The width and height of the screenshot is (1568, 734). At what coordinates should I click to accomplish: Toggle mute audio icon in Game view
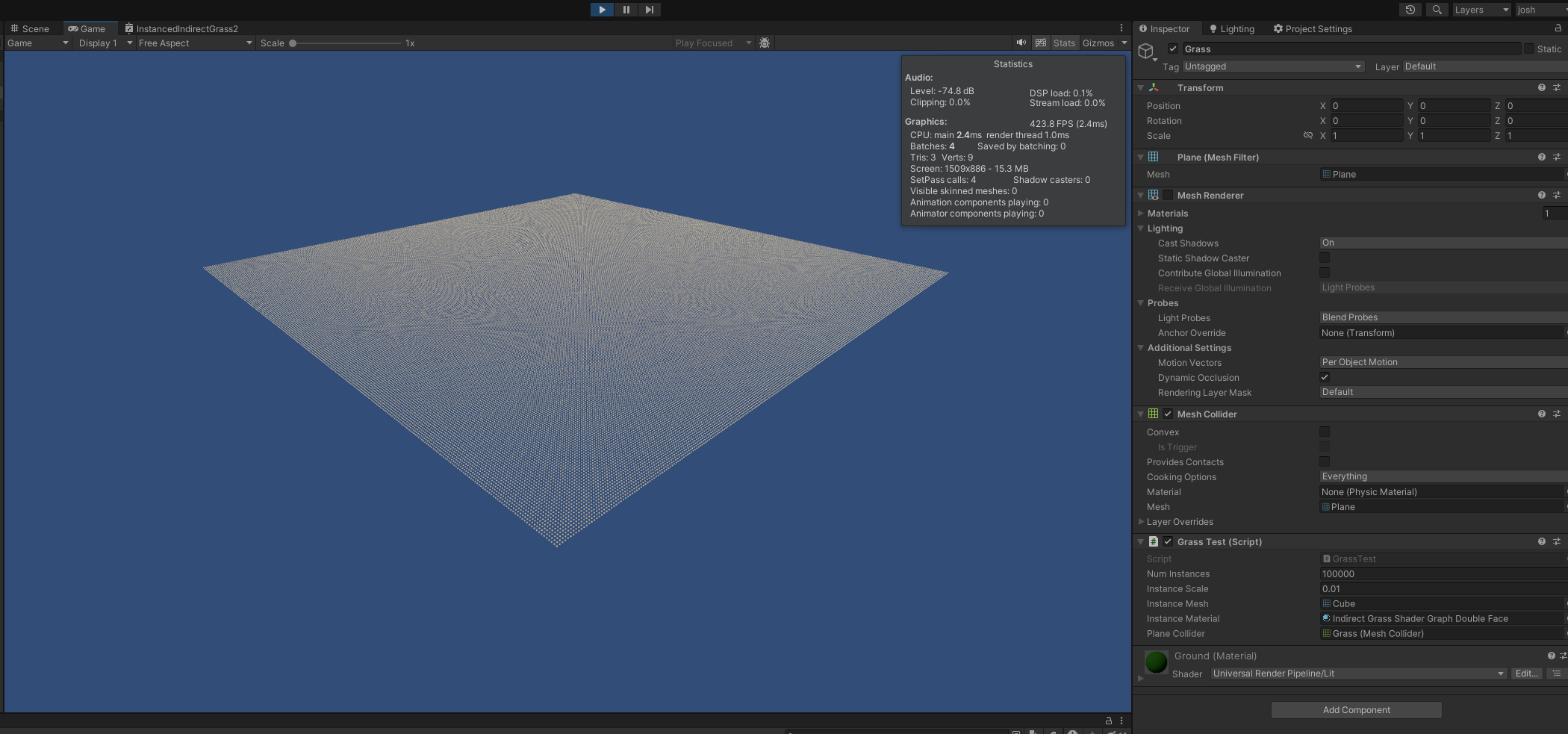pyautogui.click(x=1021, y=43)
